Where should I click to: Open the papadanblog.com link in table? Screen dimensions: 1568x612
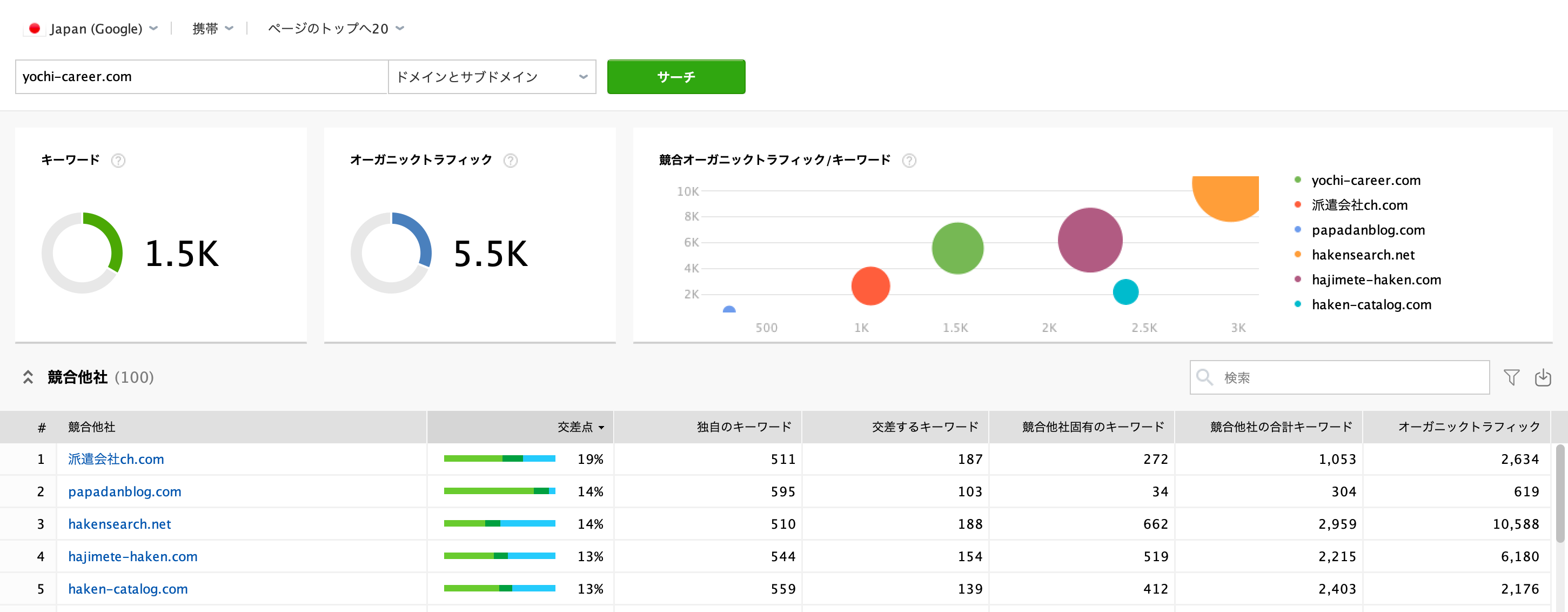124,491
